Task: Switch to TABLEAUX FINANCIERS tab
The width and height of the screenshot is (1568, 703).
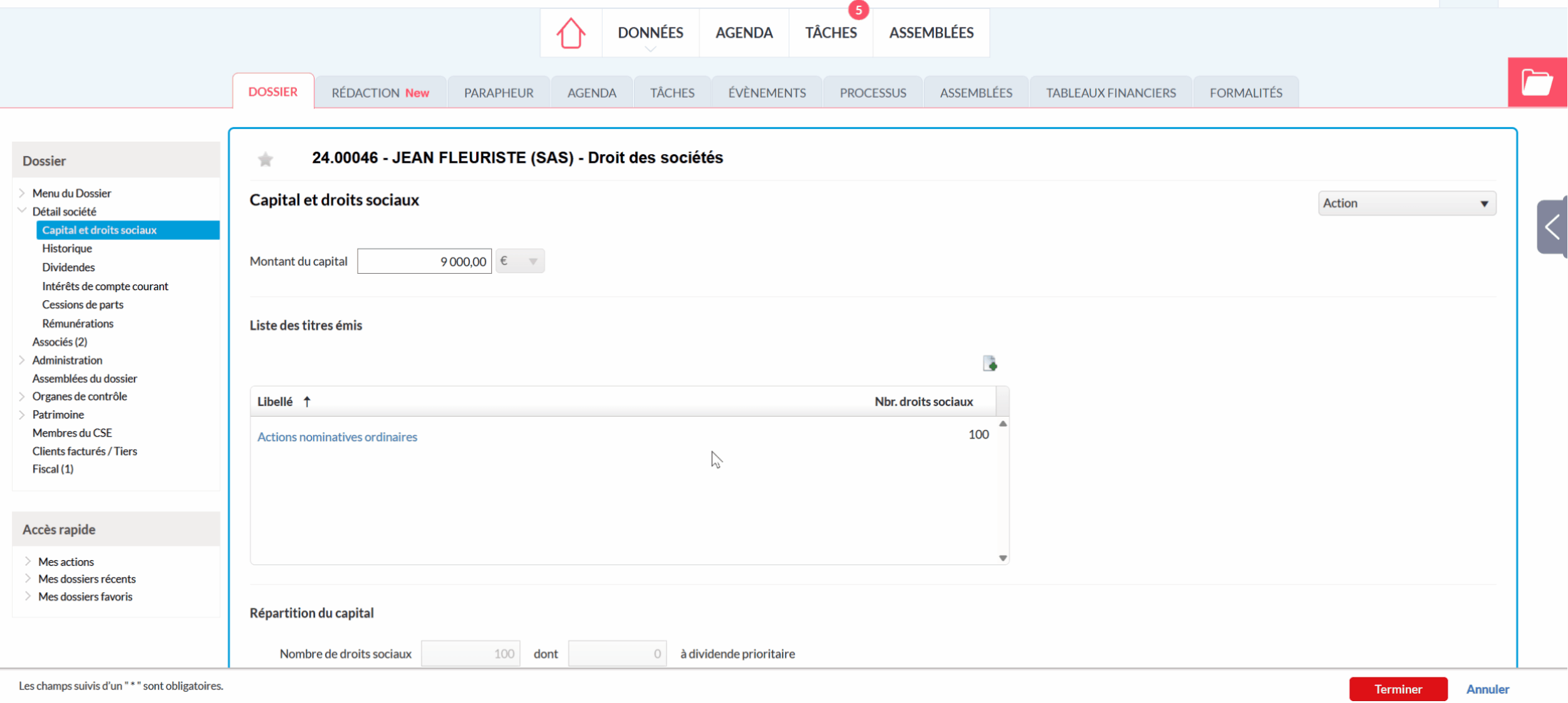Action: pyautogui.click(x=1111, y=93)
